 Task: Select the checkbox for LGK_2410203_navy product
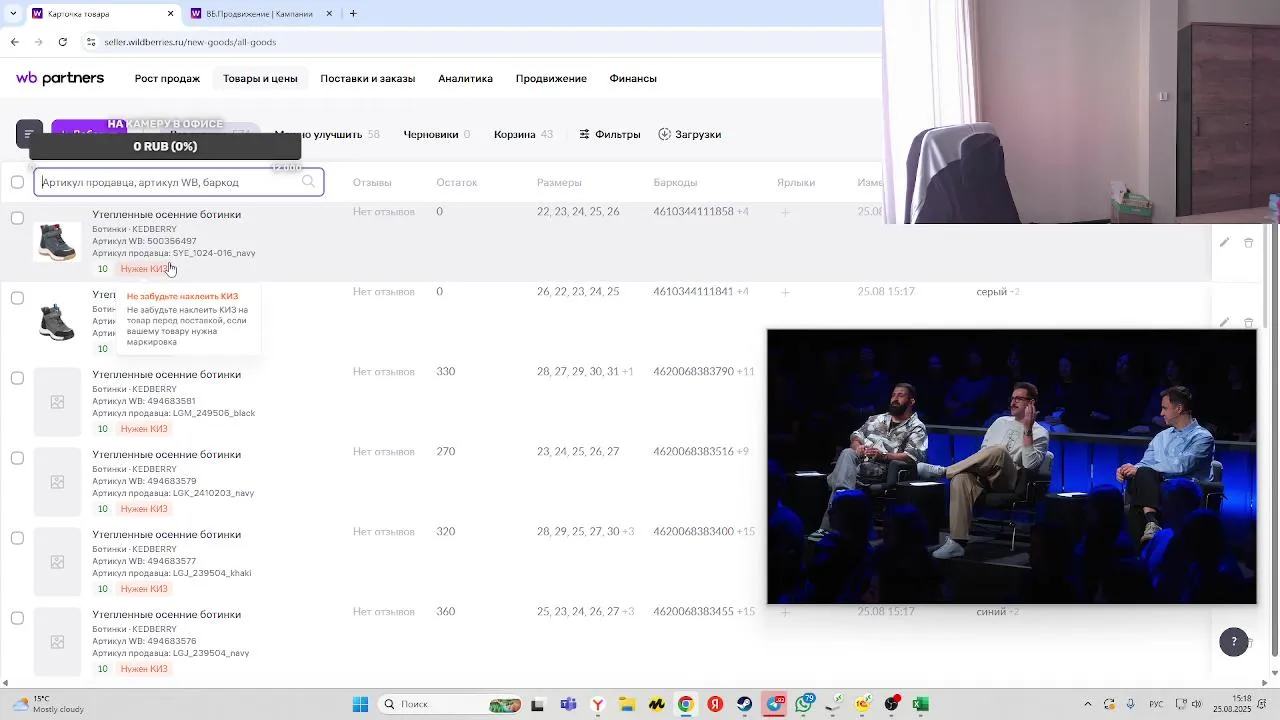(x=17, y=458)
